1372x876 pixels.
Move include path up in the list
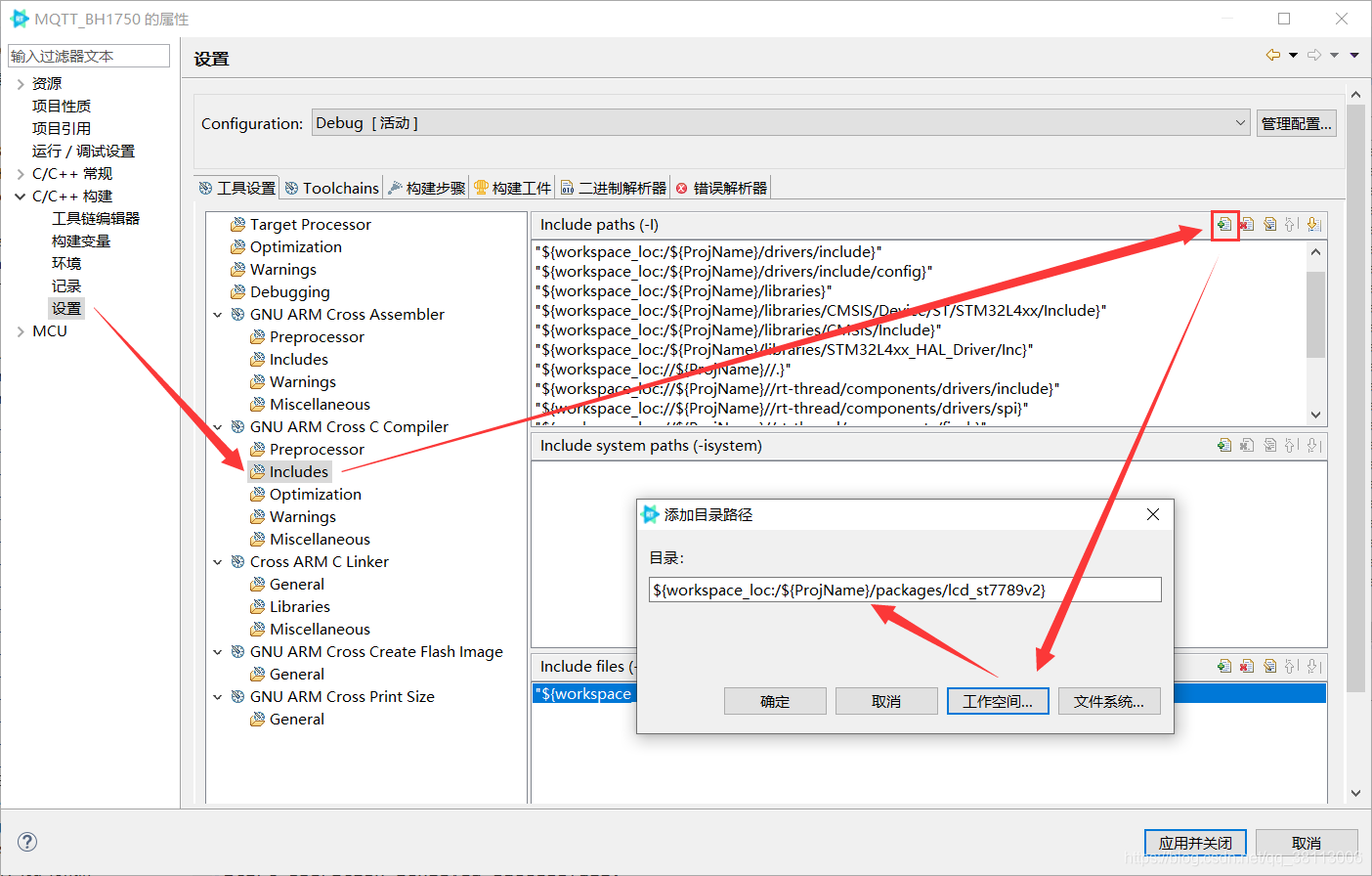click(x=1292, y=224)
